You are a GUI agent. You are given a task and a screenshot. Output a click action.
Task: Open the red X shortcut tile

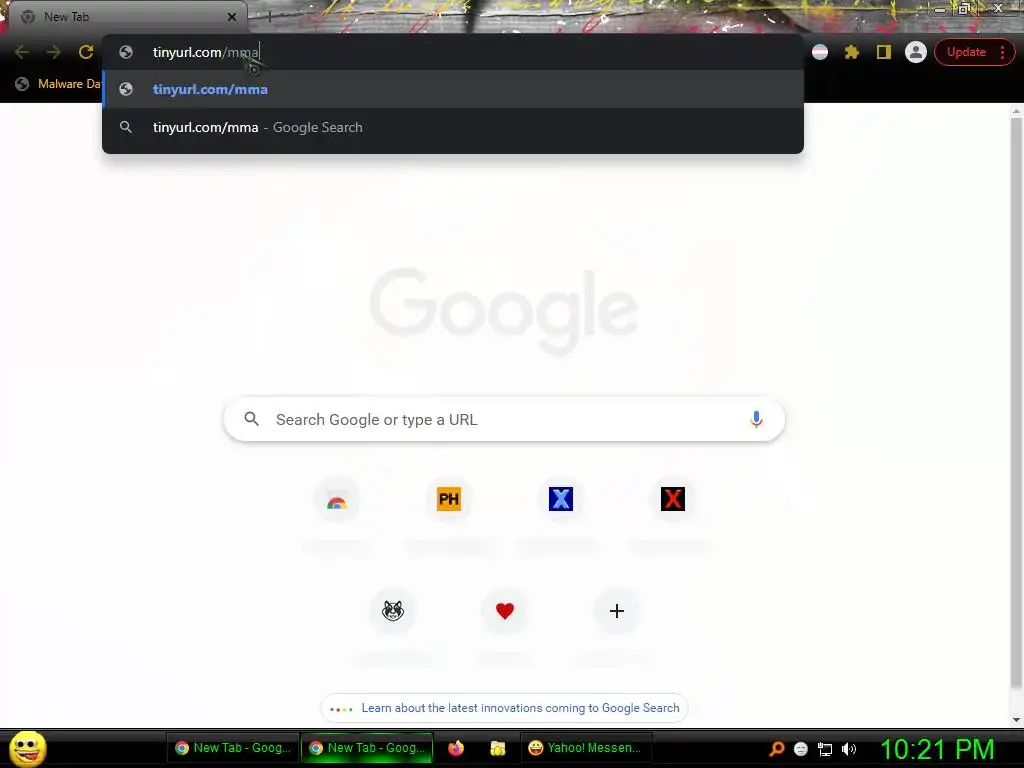click(x=673, y=500)
